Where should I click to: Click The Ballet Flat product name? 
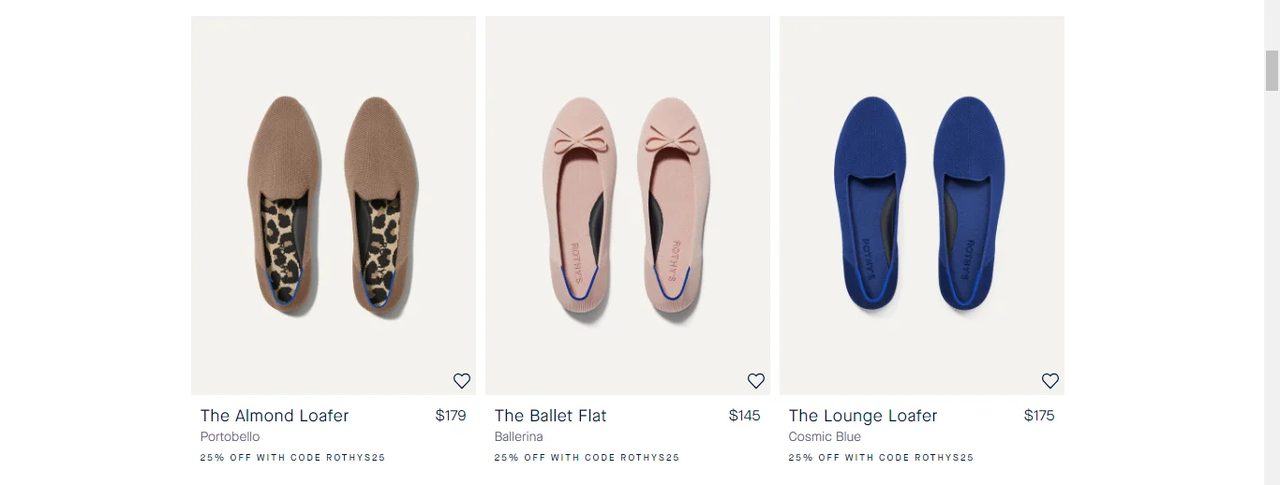coord(551,416)
